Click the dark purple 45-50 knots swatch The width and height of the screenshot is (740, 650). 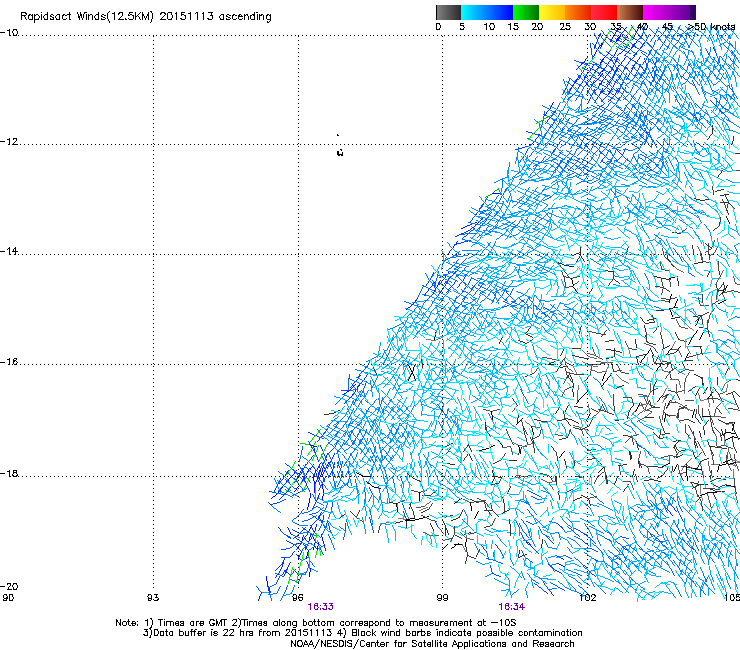(x=682, y=12)
